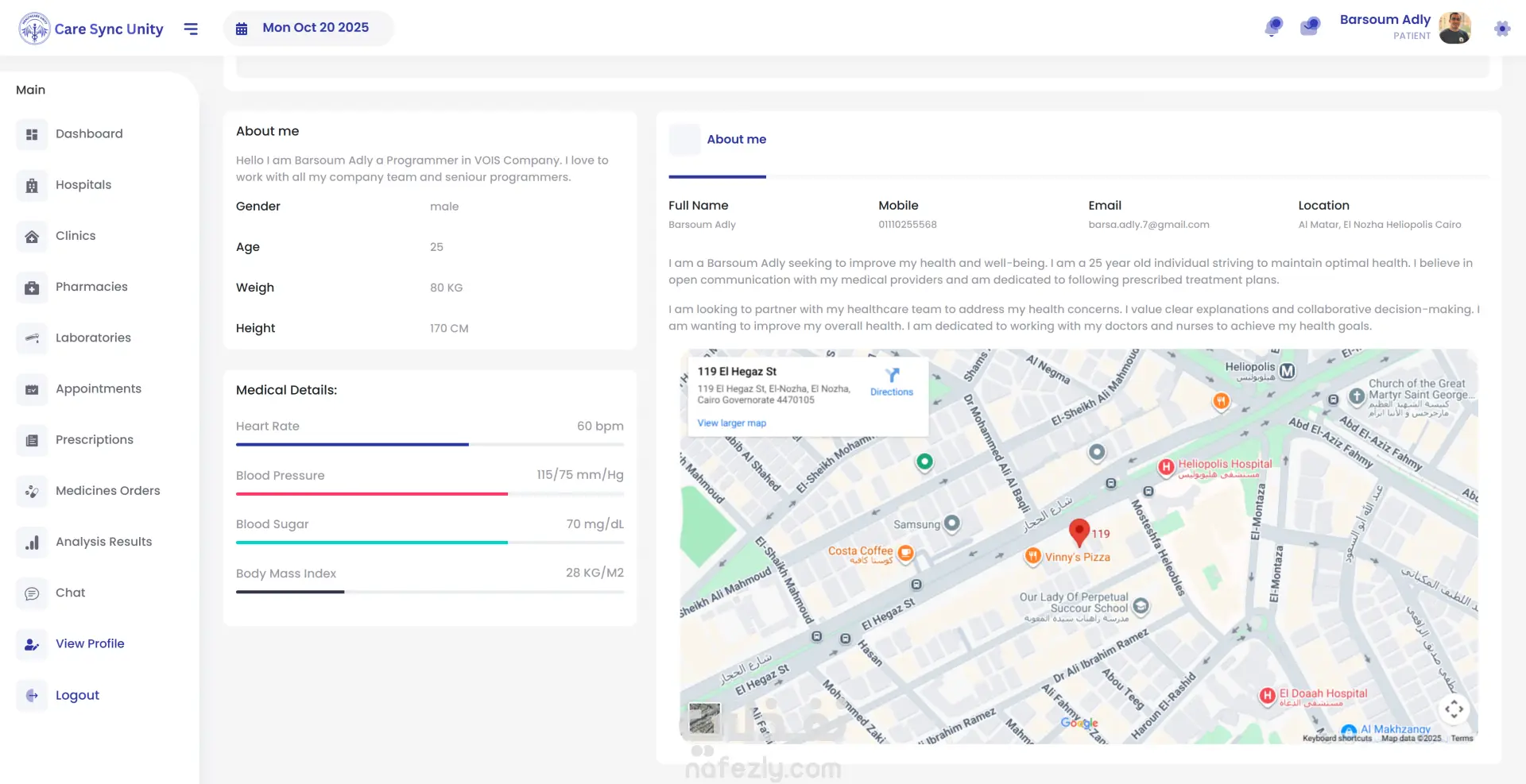Click the Body Mass Index progress bar
Image resolution: width=1526 pixels, height=784 pixels.
tap(430, 592)
